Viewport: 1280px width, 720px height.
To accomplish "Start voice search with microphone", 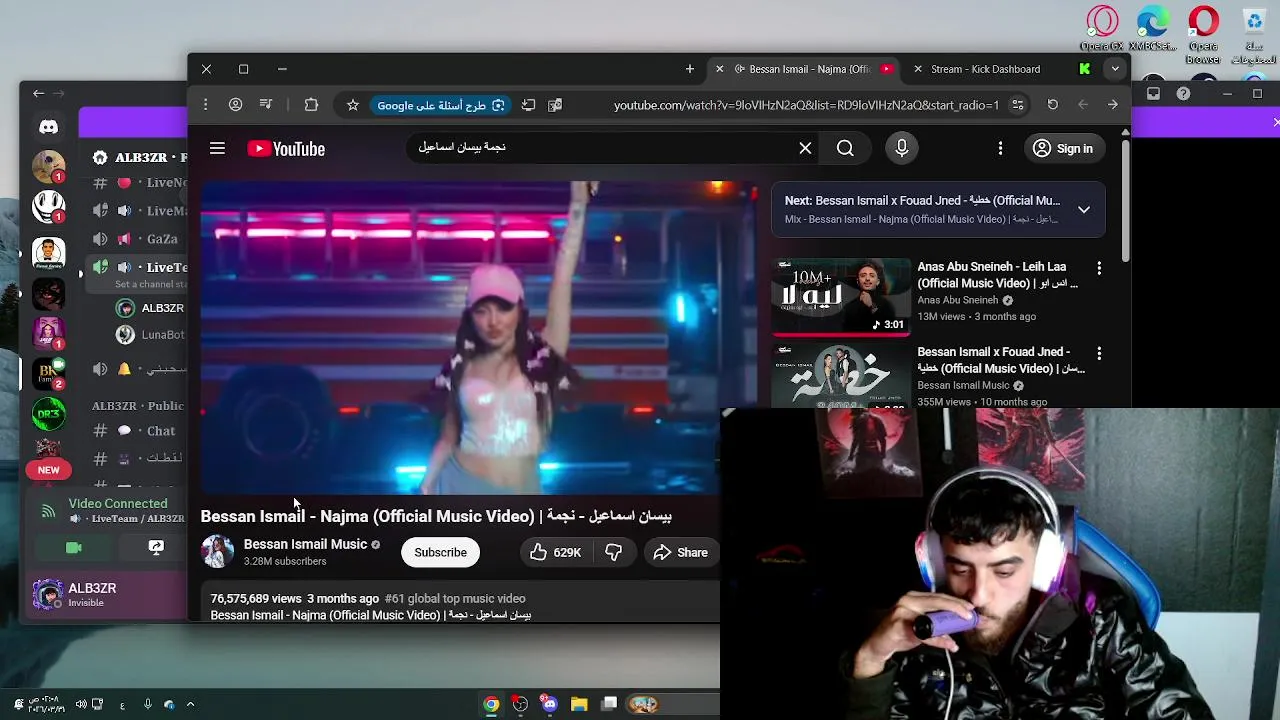I will click(902, 148).
